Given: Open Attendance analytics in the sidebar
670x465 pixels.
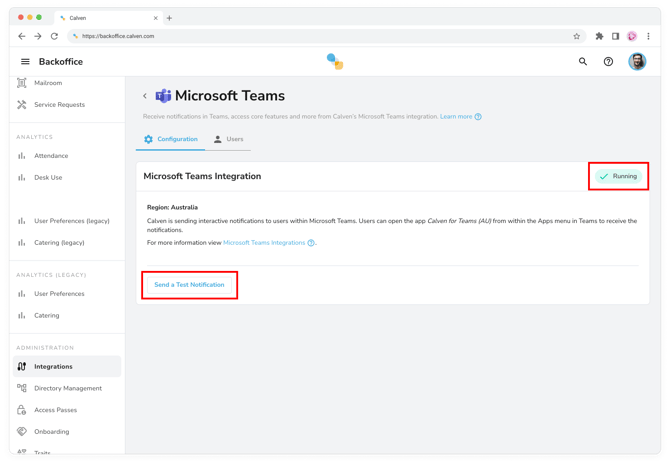Looking at the screenshot, I should pos(51,156).
